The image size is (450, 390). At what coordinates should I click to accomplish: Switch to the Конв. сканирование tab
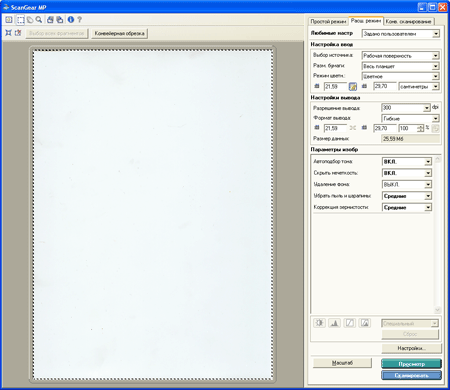point(408,21)
